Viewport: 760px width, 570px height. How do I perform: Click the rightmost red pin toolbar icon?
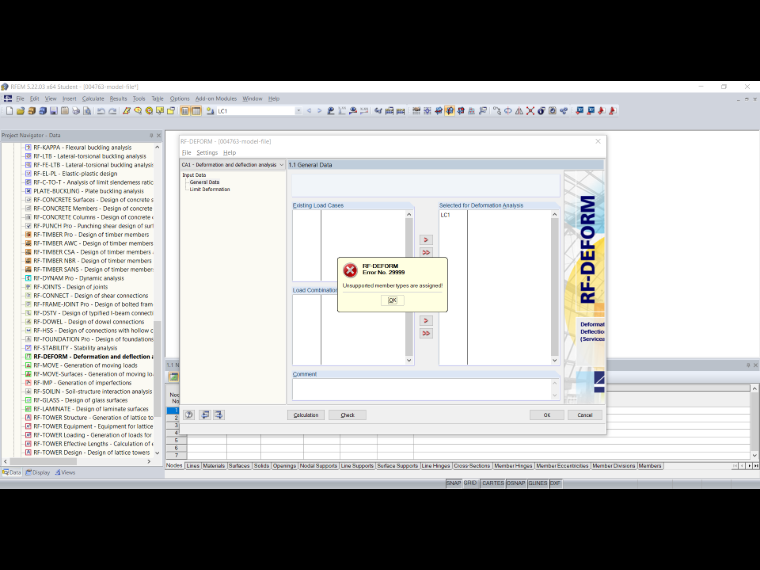[612, 111]
